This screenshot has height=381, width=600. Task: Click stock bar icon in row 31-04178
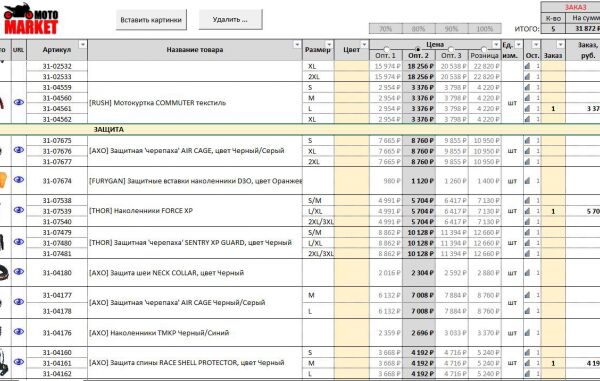(x=527, y=311)
